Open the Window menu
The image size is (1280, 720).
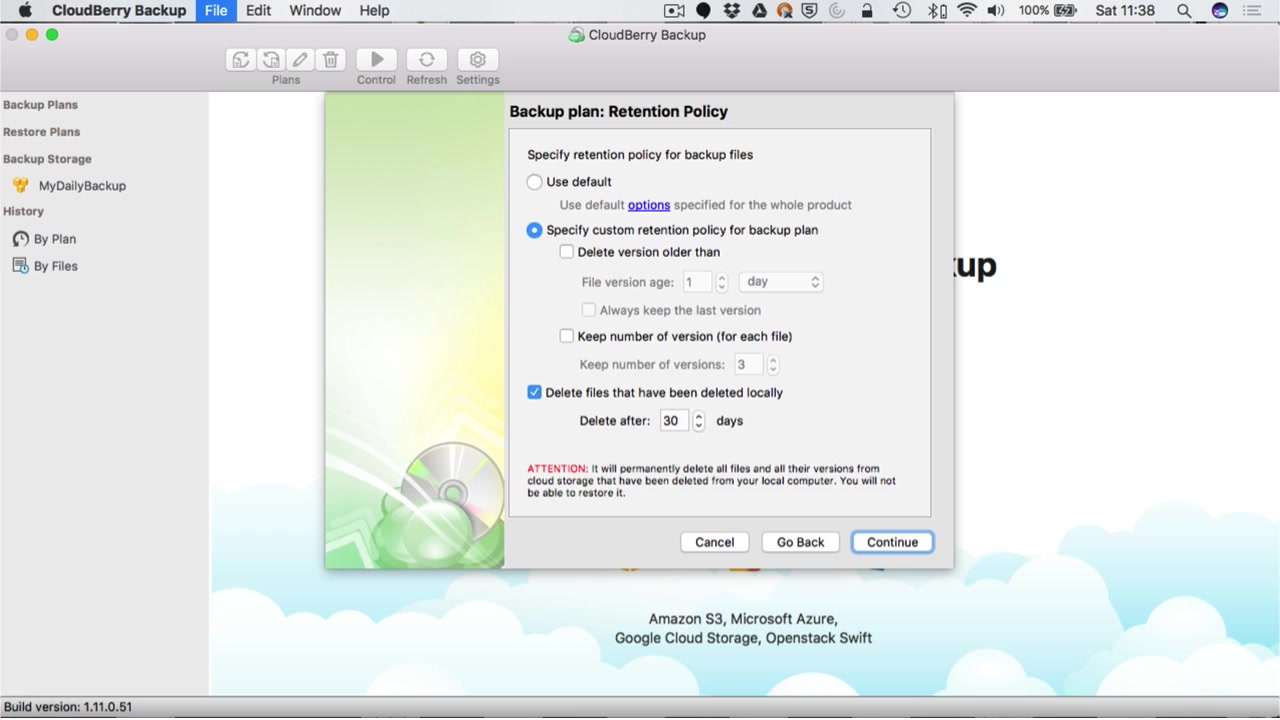315,11
